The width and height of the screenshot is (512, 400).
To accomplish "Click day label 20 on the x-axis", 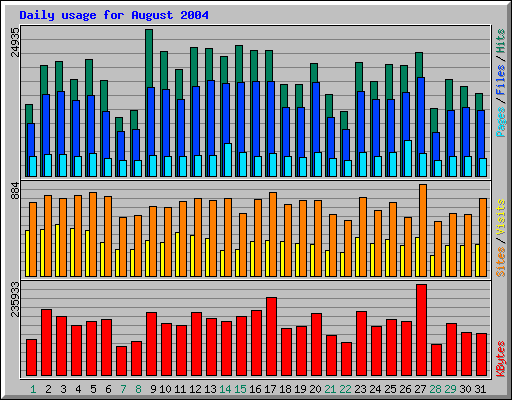I will pos(315,389).
